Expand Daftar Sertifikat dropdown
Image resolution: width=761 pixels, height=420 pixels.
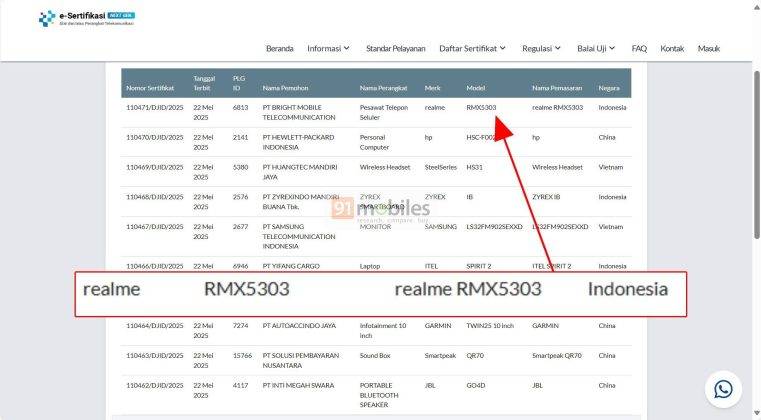tap(472, 49)
